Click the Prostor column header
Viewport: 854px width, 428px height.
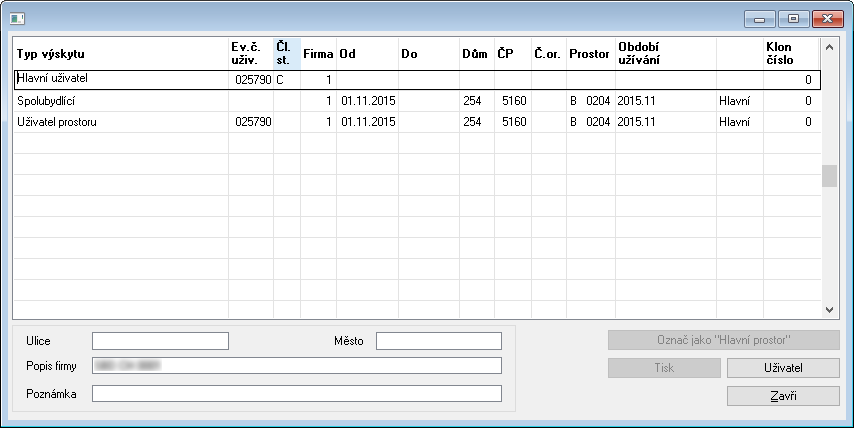point(591,53)
